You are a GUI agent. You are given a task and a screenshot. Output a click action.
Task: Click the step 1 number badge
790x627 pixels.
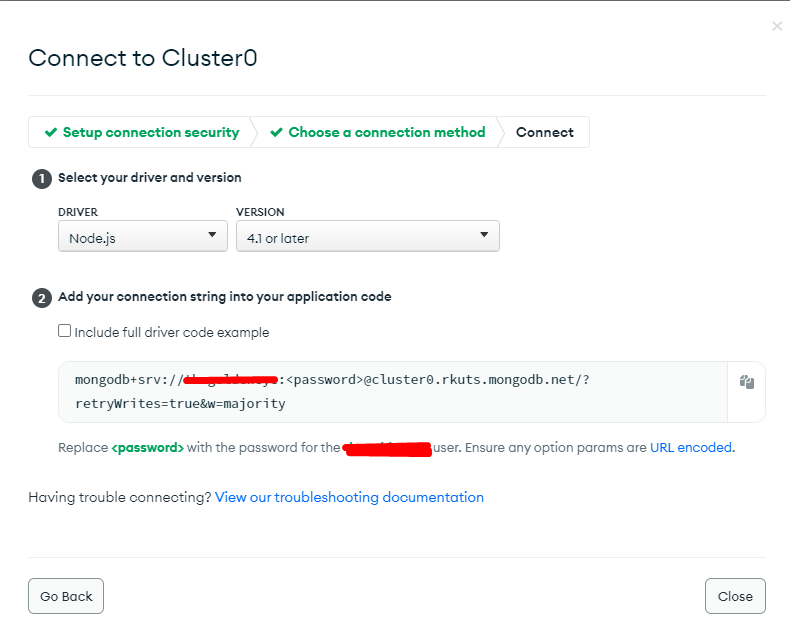click(x=42, y=178)
